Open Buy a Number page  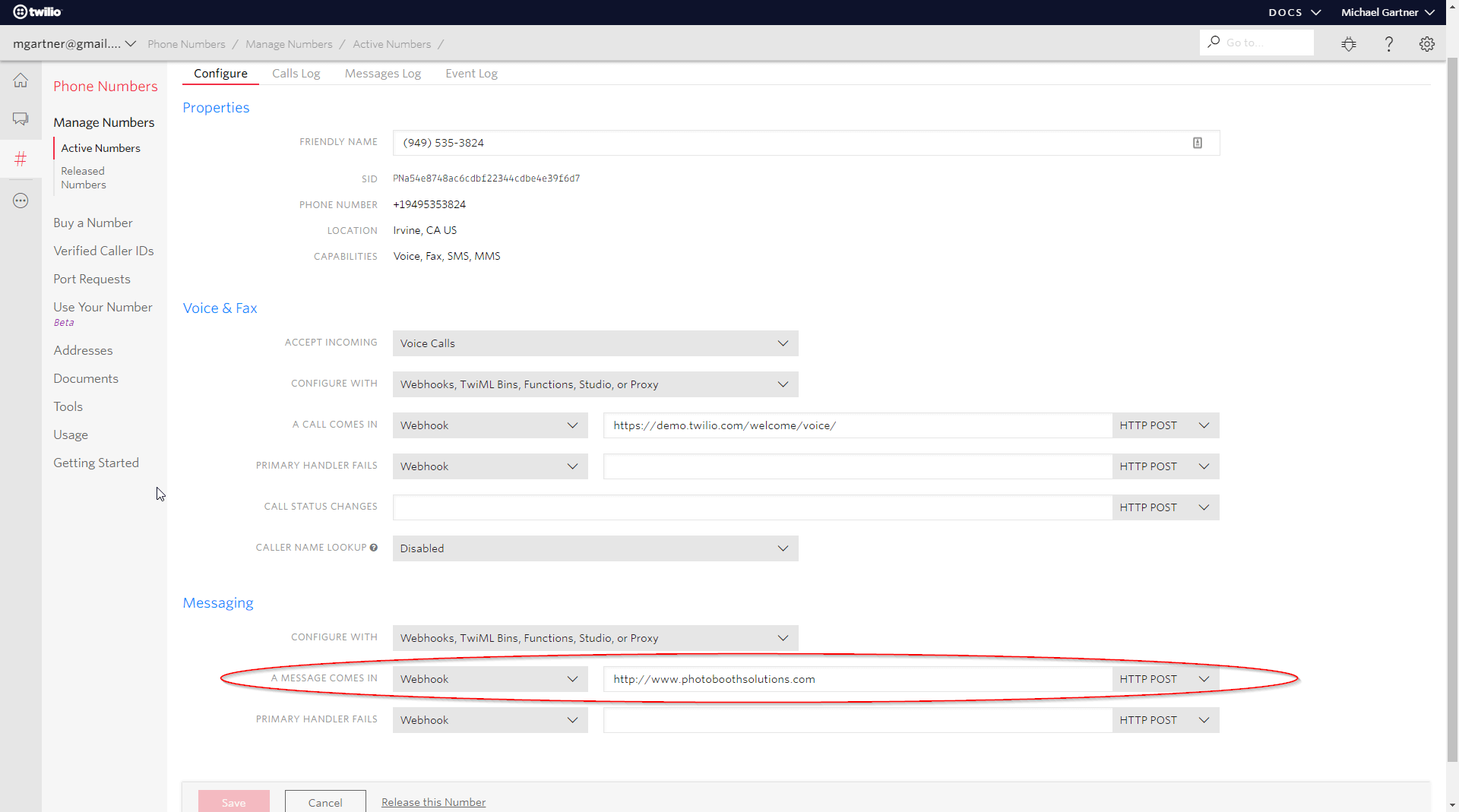(93, 223)
